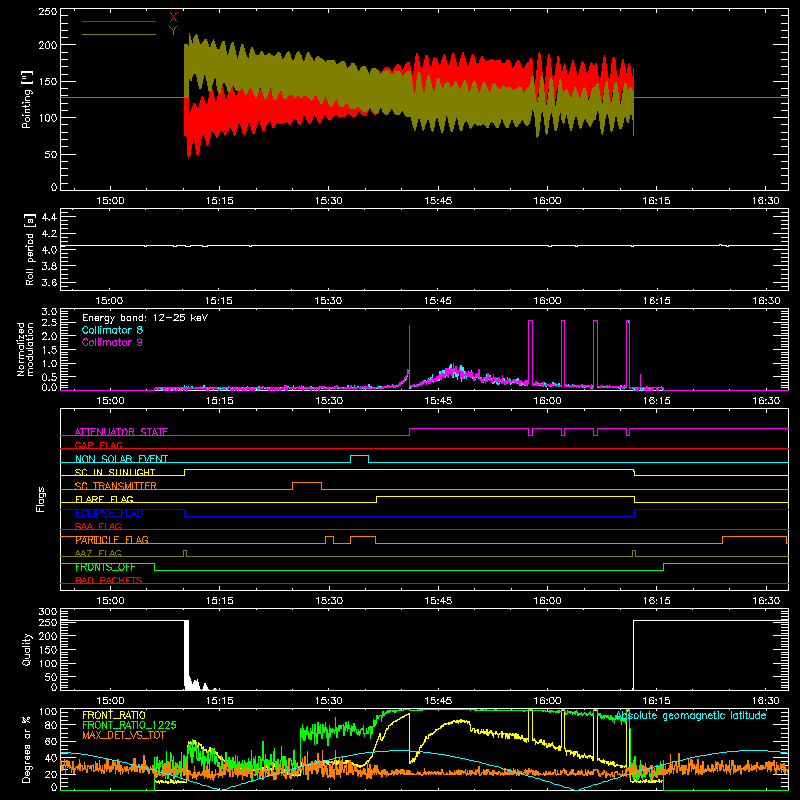Click the red X legend line sample
The image size is (800, 800).
[x=119, y=21]
